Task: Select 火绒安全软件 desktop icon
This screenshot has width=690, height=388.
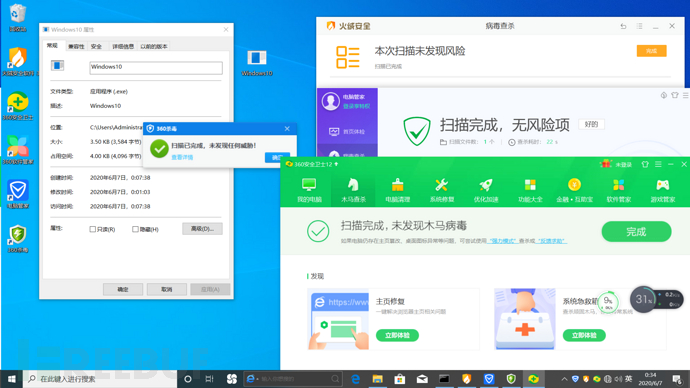Action: pyautogui.click(x=18, y=62)
